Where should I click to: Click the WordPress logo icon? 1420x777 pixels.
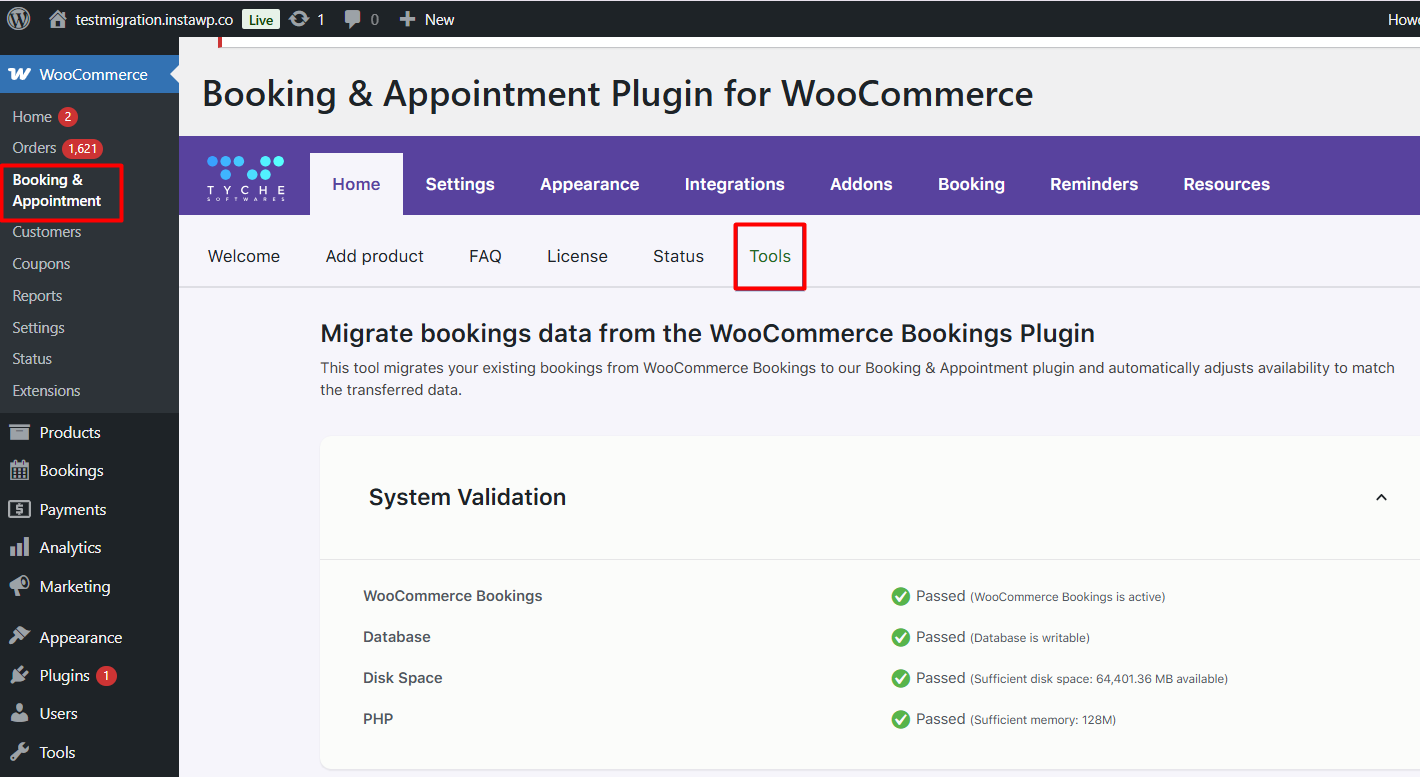pos(18,19)
